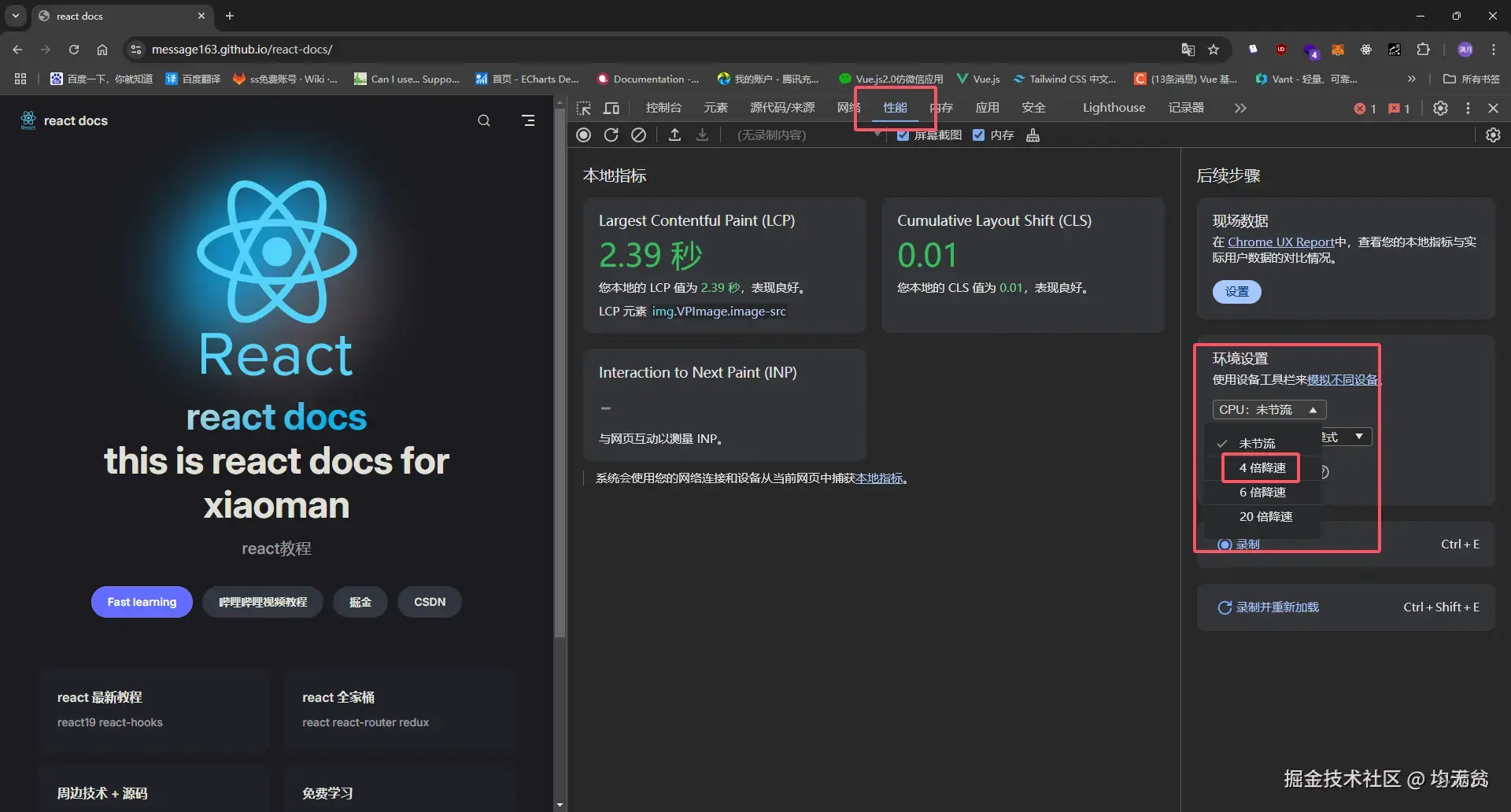Open the bookmarks apps grid icon
The width and height of the screenshot is (1511, 812).
point(20,79)
